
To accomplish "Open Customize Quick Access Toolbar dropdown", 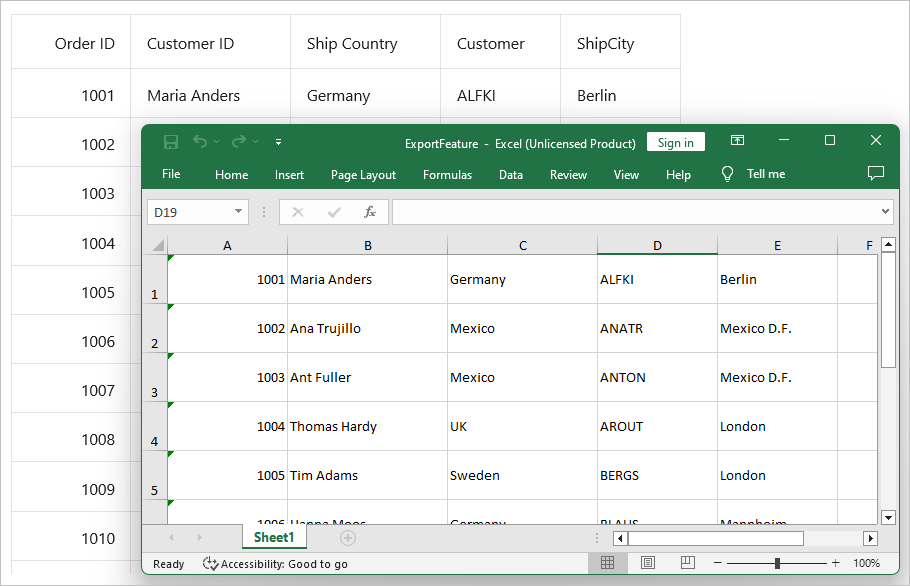I will point(278,142).
